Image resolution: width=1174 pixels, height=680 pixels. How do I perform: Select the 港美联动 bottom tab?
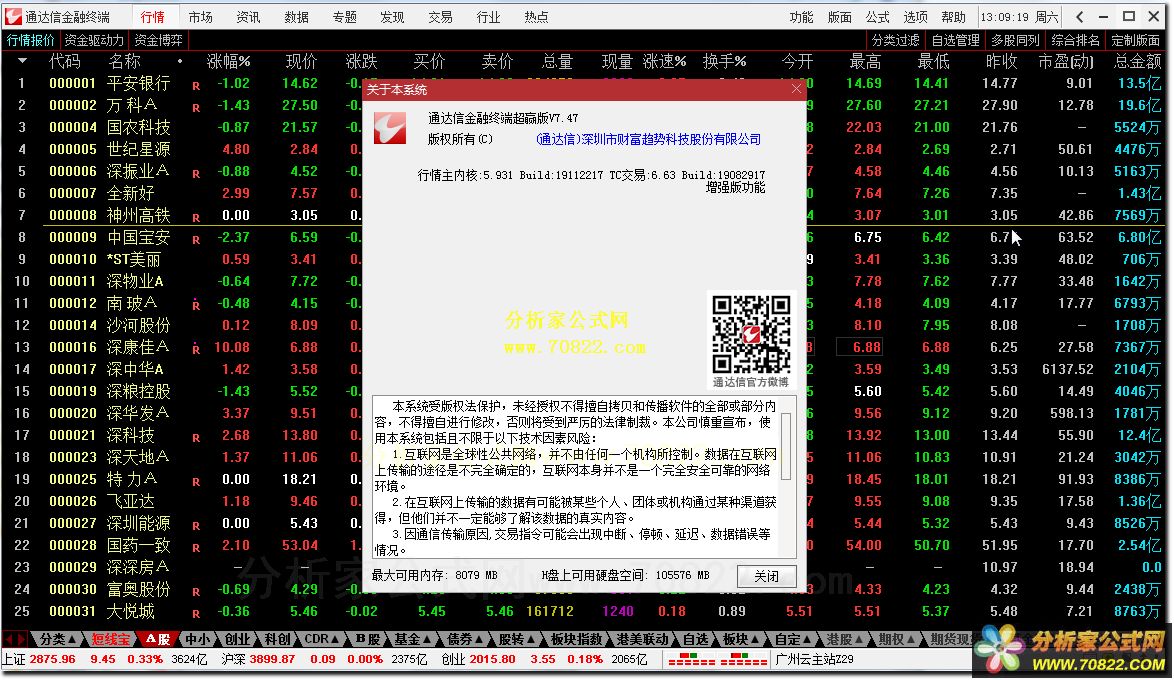click(642, 639)
